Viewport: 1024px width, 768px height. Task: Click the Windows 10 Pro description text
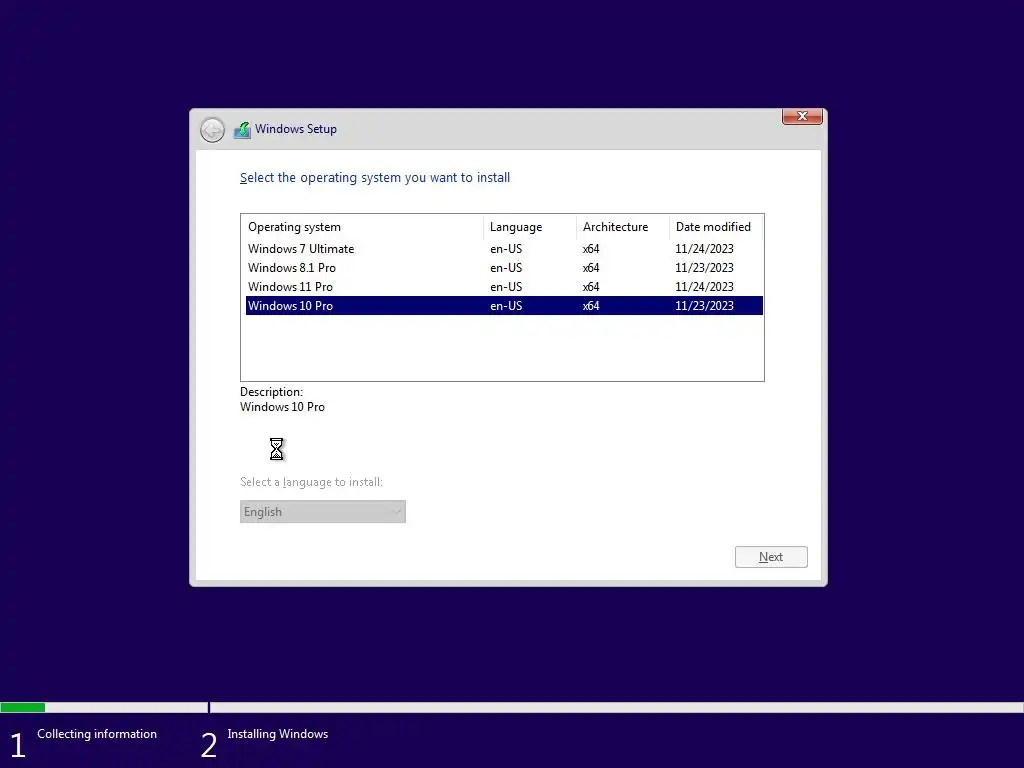pos(282,407)
